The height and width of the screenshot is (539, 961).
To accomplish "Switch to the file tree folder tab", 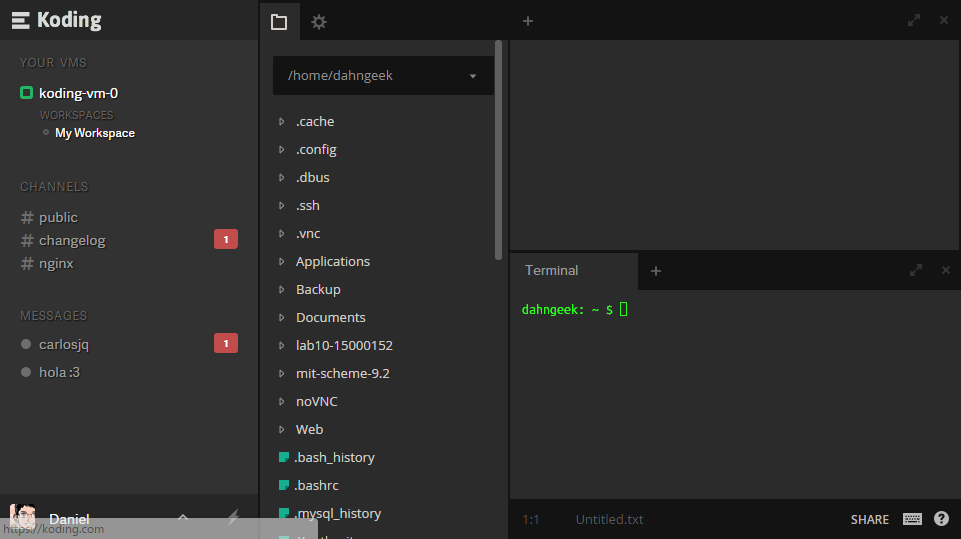I will pos(279,21).
